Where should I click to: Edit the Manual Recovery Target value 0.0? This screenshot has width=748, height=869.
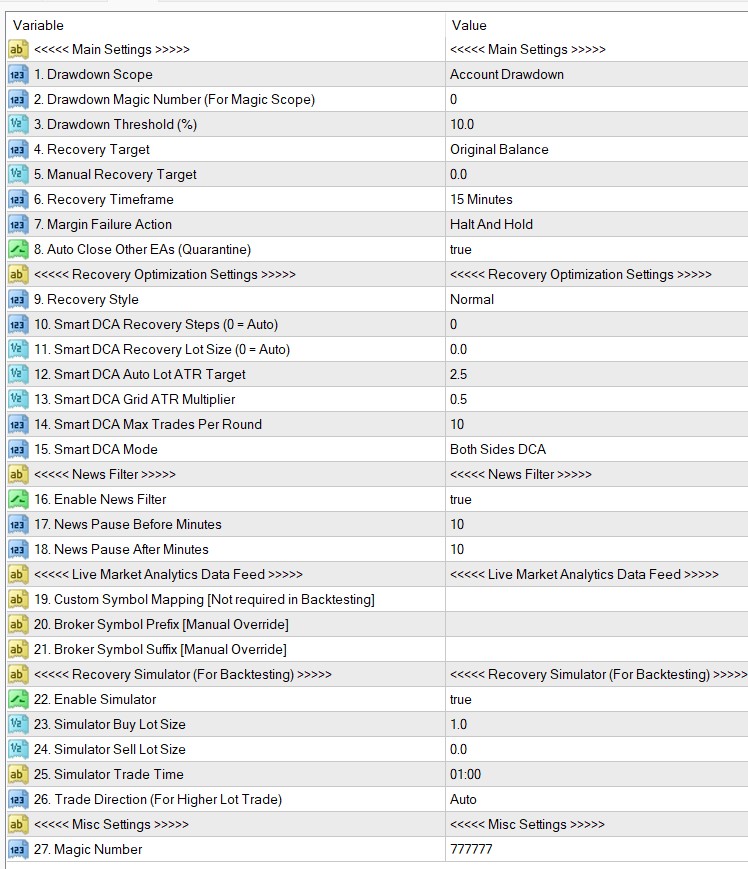pyautogui.click(x=458, y=175)
